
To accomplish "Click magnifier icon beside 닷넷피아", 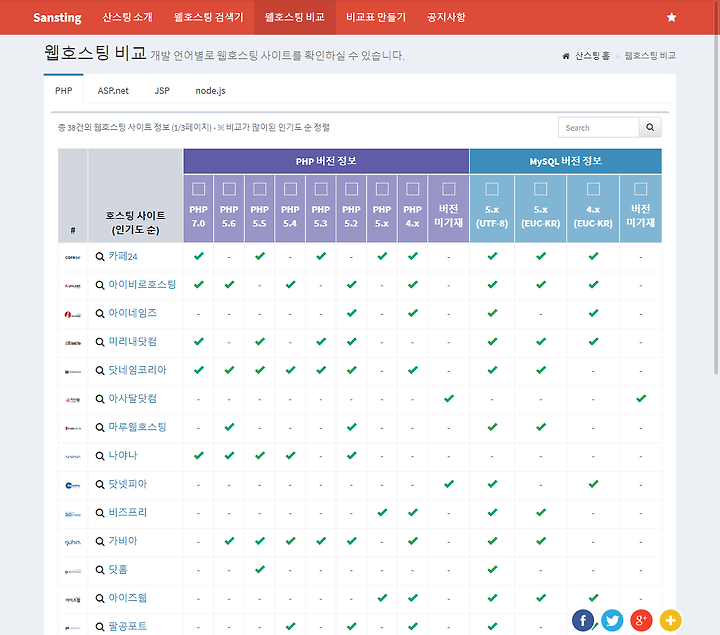I will pos(100,484).
